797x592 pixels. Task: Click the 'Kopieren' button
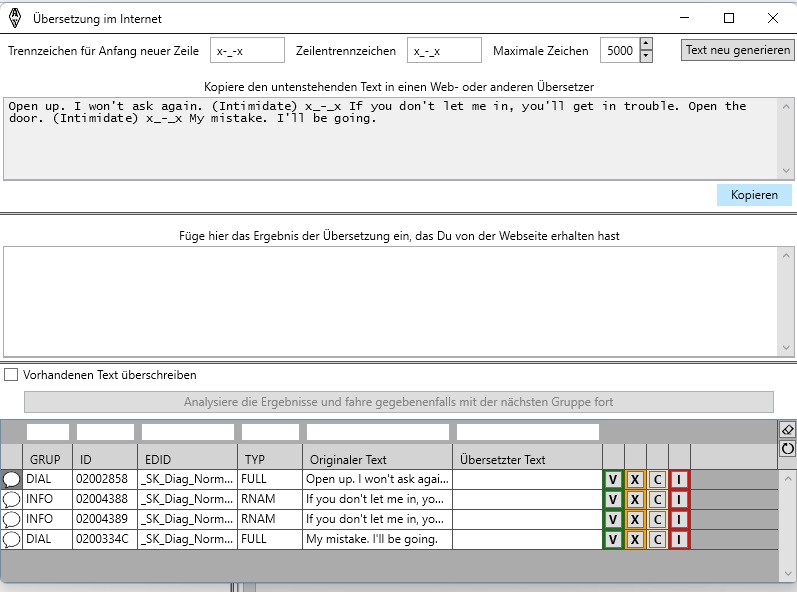point(754,195)
